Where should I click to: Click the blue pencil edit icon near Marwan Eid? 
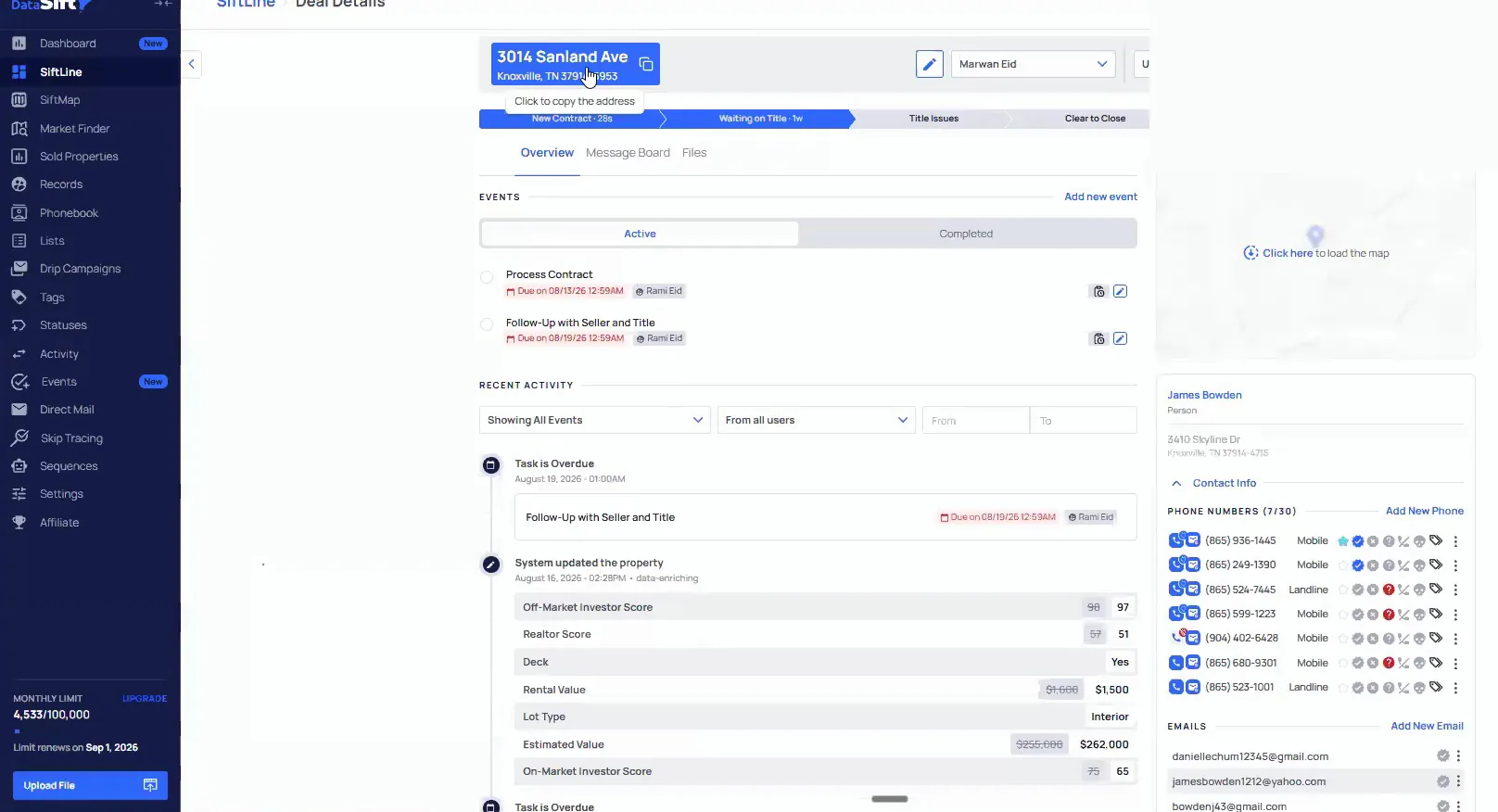pyautogui.click(x=929, y=64)
